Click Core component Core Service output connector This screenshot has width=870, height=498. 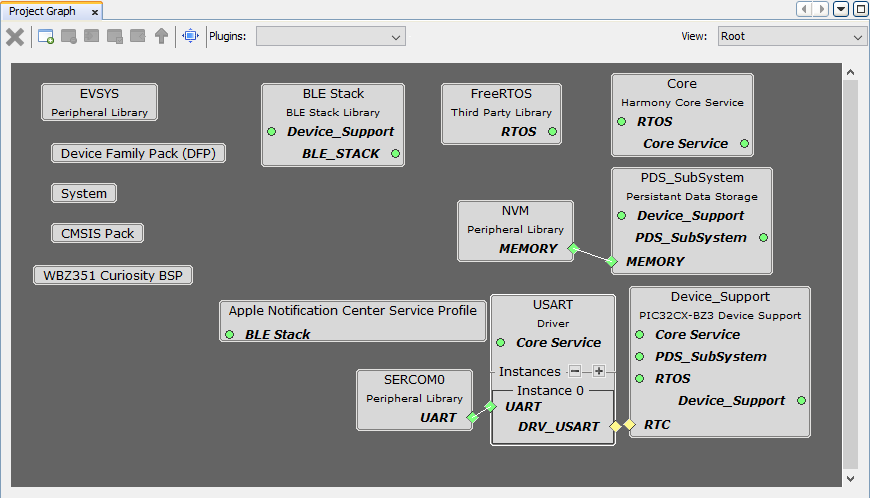pyautogui.click(x=744, y=144)
